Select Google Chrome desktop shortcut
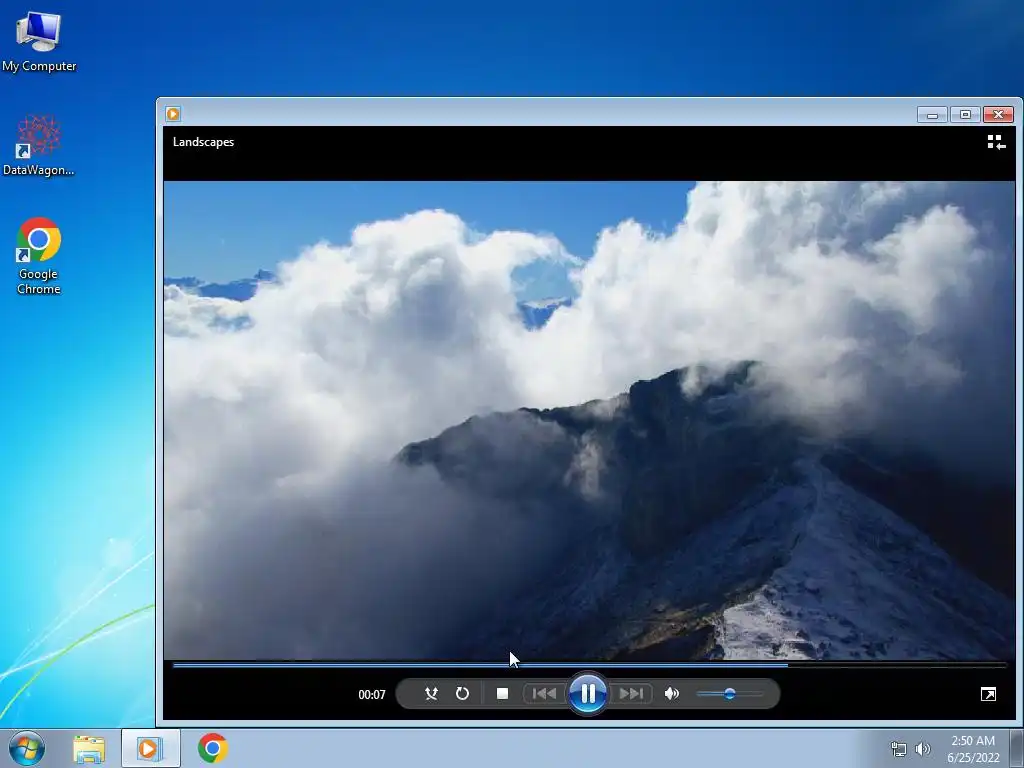 tap(39, 256)
